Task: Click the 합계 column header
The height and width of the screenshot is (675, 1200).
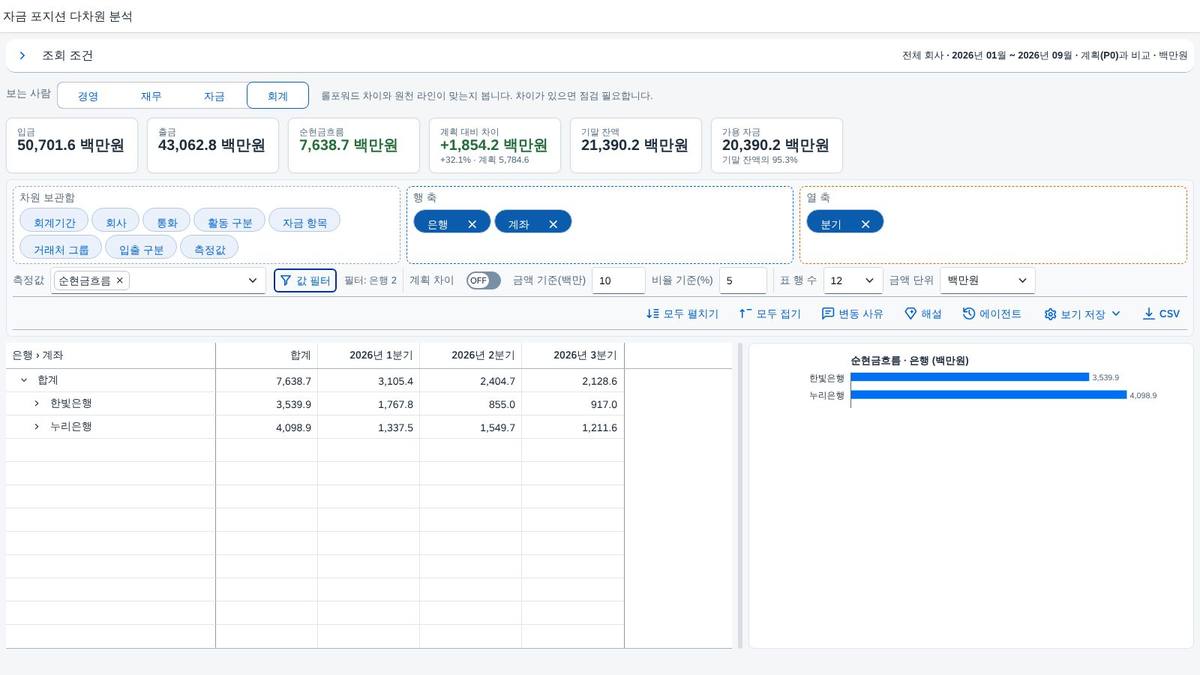Action: (x=266, y=355)
